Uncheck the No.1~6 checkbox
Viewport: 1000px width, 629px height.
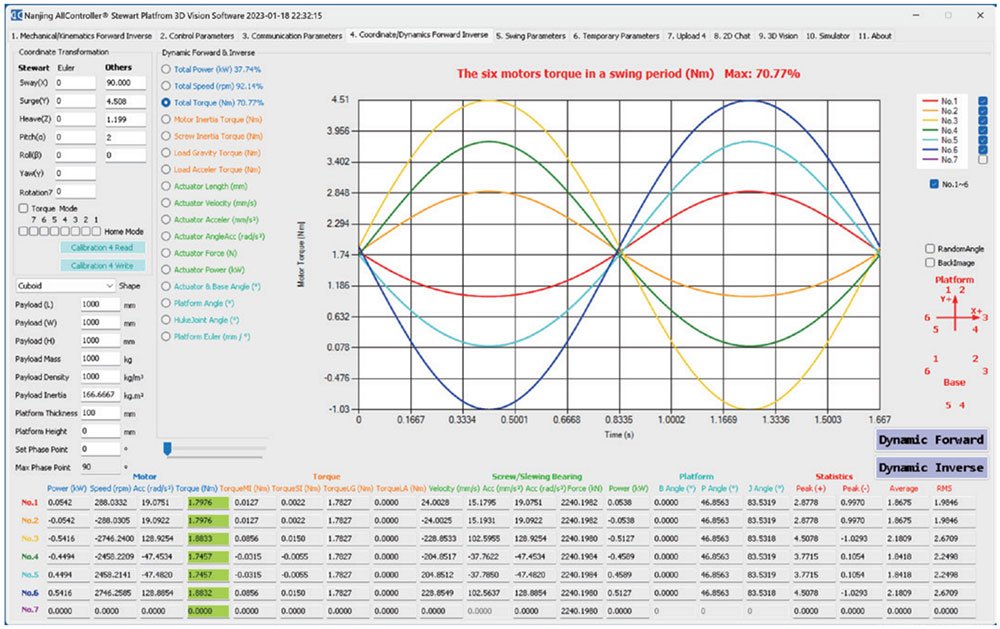(934, 183)
